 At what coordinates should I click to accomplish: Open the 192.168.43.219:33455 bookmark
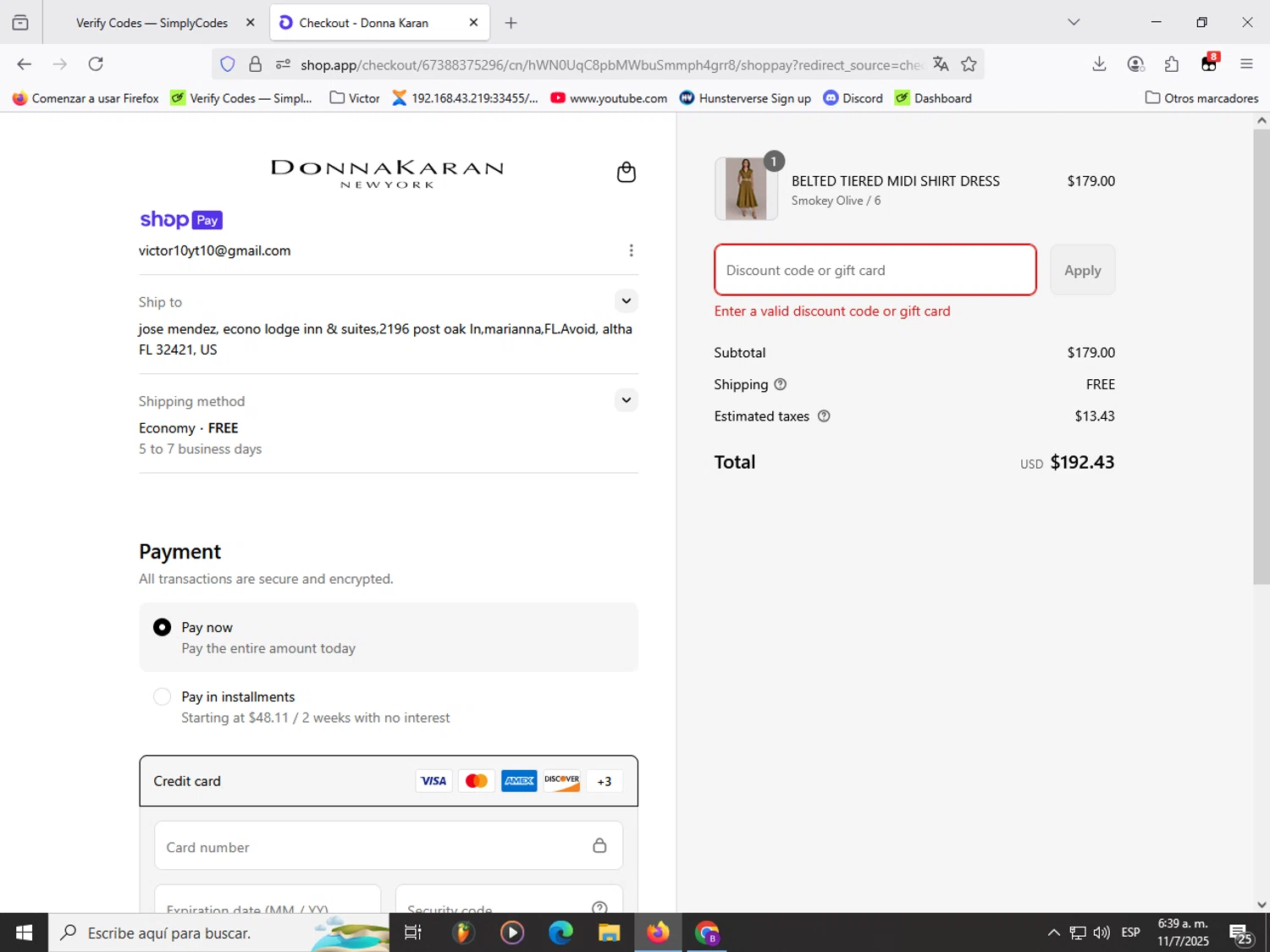(x=465, y=98)
